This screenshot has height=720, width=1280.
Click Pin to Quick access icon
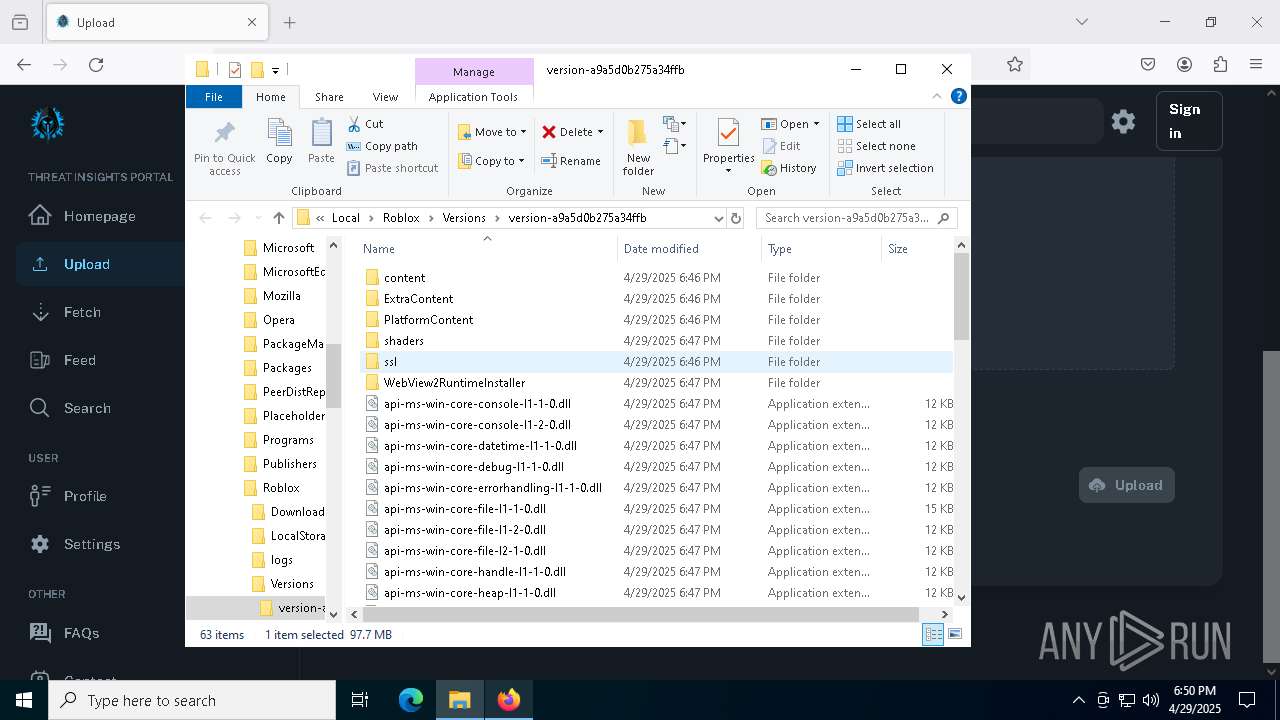point(224,147)
